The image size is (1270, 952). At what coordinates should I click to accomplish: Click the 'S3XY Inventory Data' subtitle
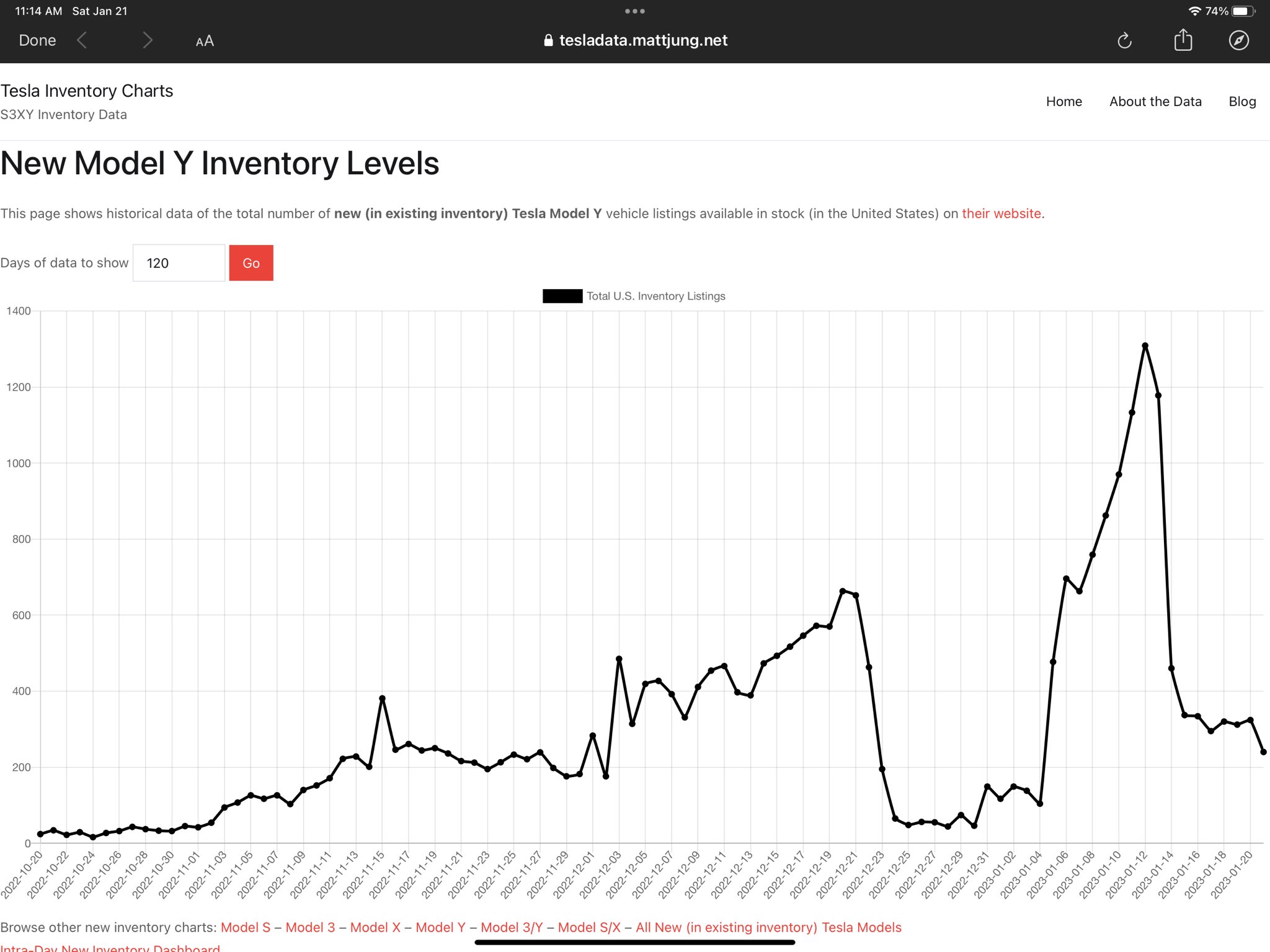(63, 115)
